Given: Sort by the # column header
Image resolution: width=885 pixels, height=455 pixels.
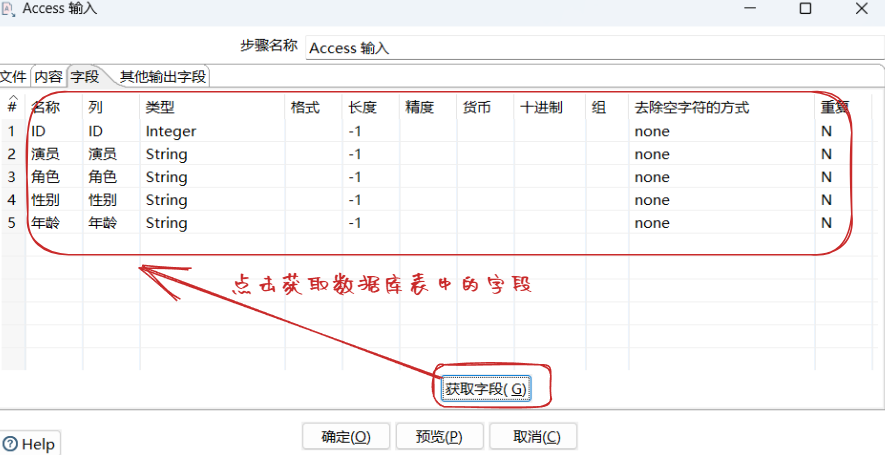Looking at the screenshot, I should point(12,105).
